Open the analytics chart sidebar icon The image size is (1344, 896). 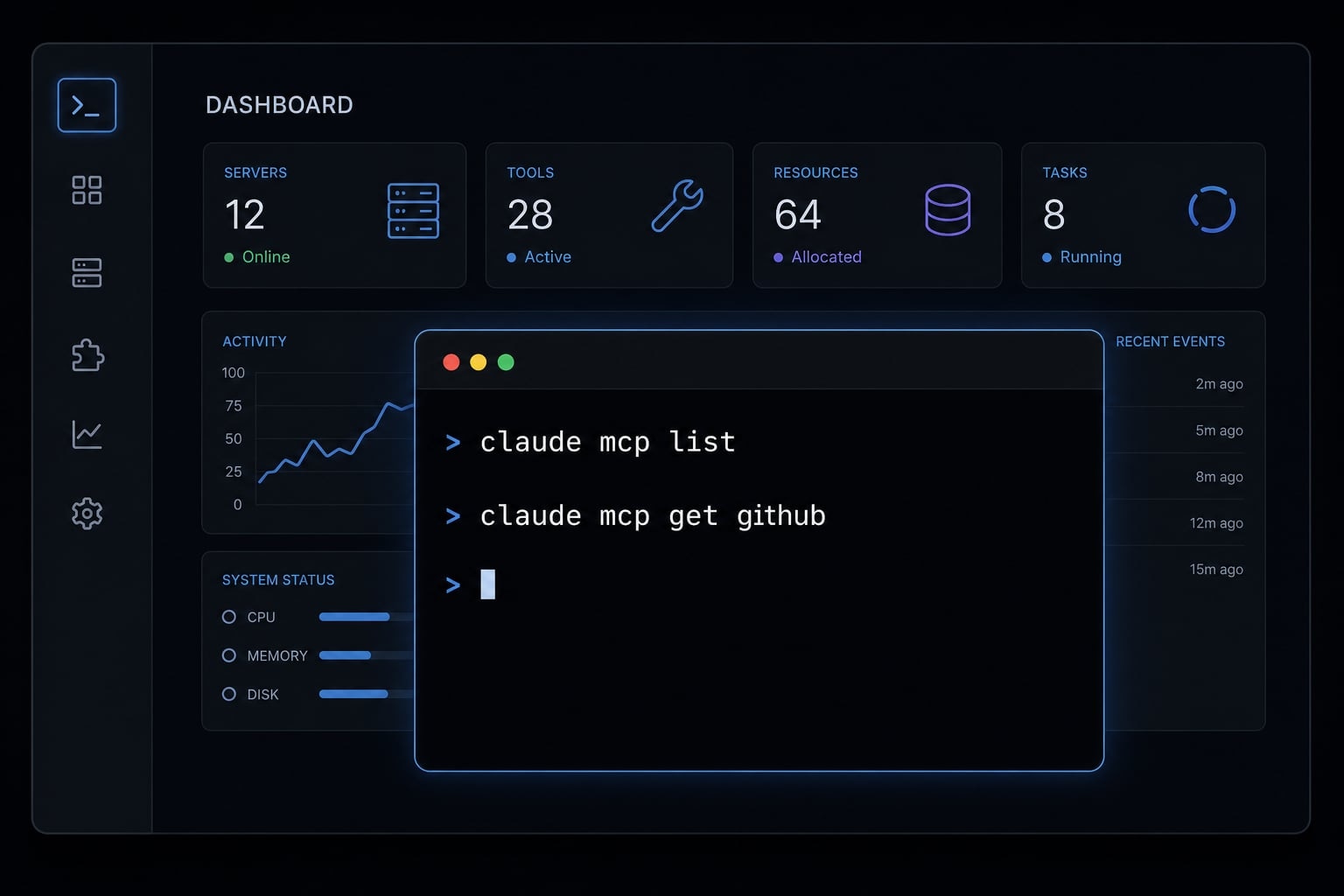pyautogui.click(x=87, y=434)
